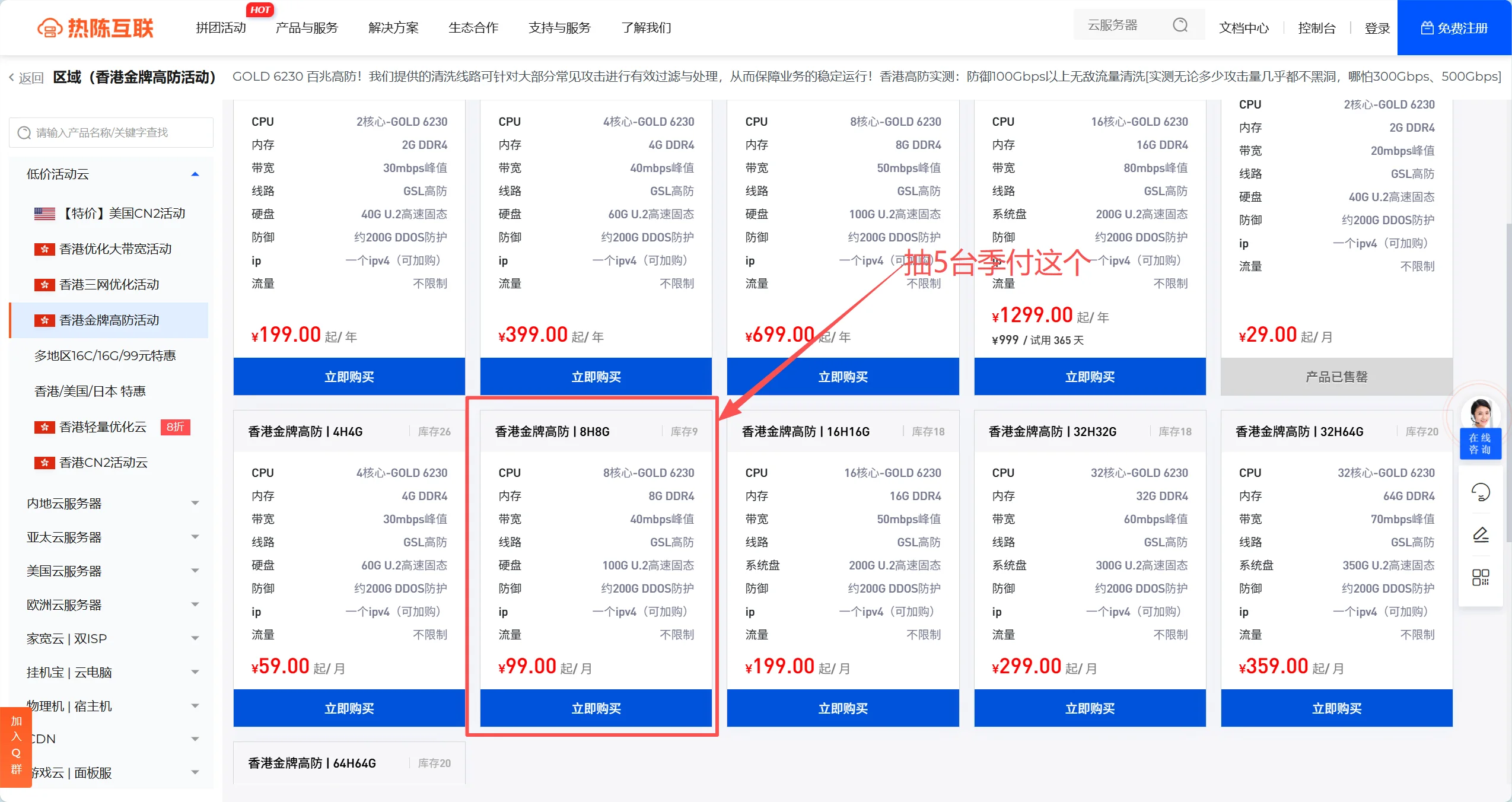Click the 香港金牌高防 | 64H64G card title
Image resolution: width=1512 pixels, height=802 pixels.
click(312, 763)
